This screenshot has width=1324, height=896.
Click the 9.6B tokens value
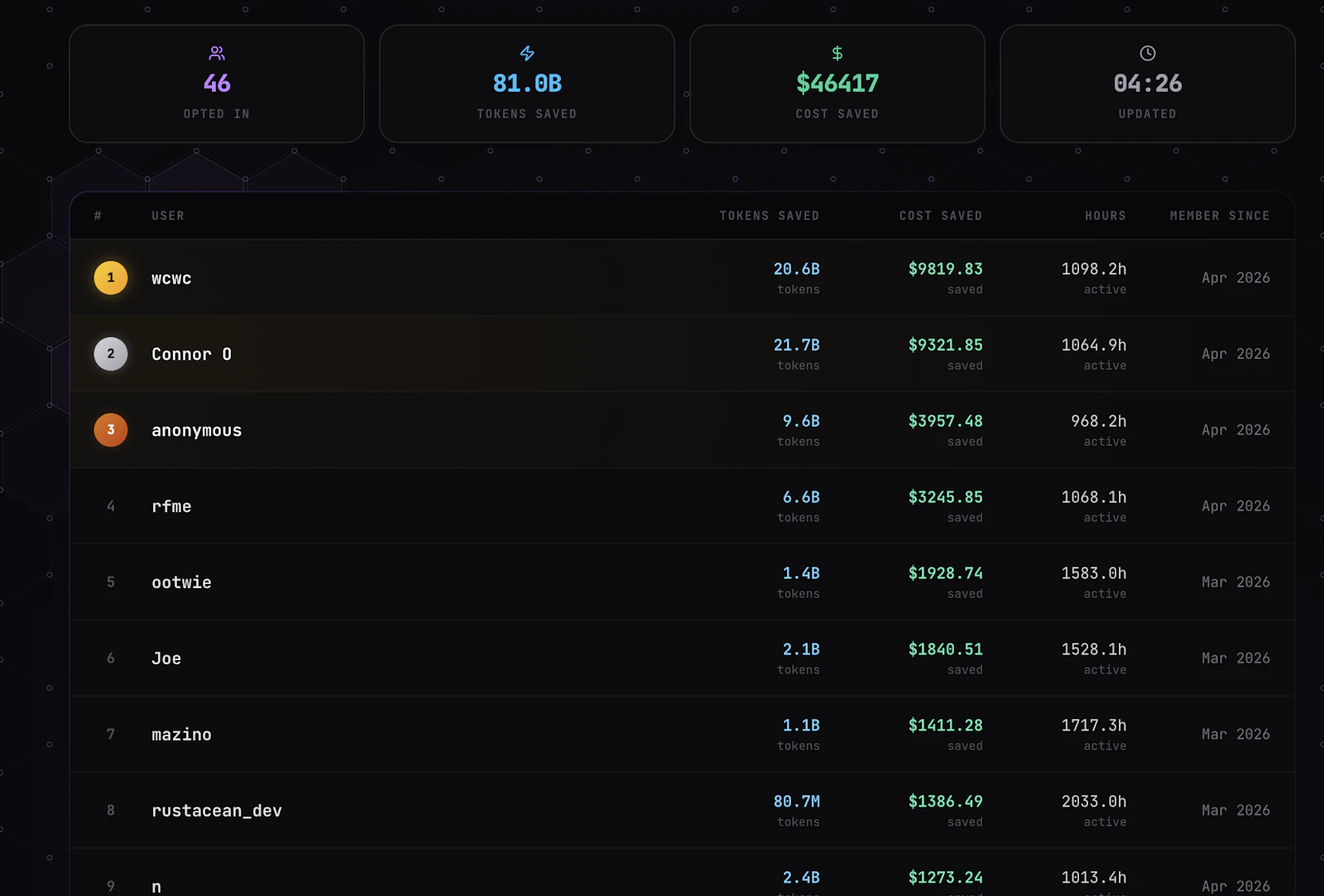[802, 421]
